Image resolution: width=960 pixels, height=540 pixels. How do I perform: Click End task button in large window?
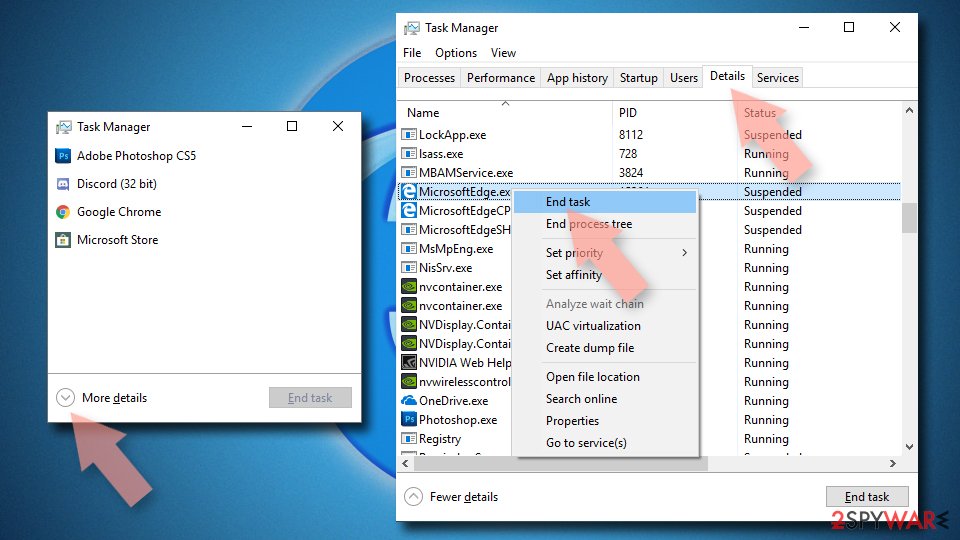click(x=867, y=497)
